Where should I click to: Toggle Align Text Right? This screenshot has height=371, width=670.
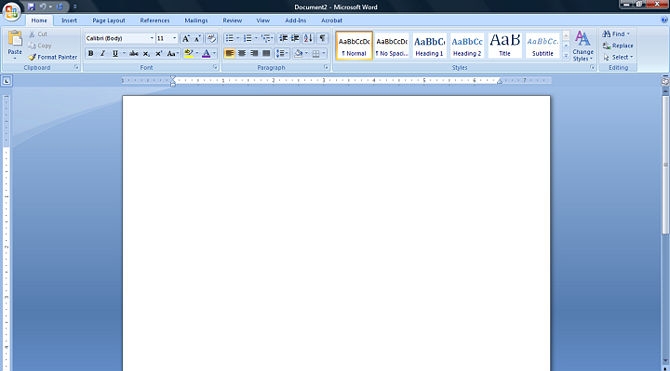pyautogui.click(x=254, y=53)
